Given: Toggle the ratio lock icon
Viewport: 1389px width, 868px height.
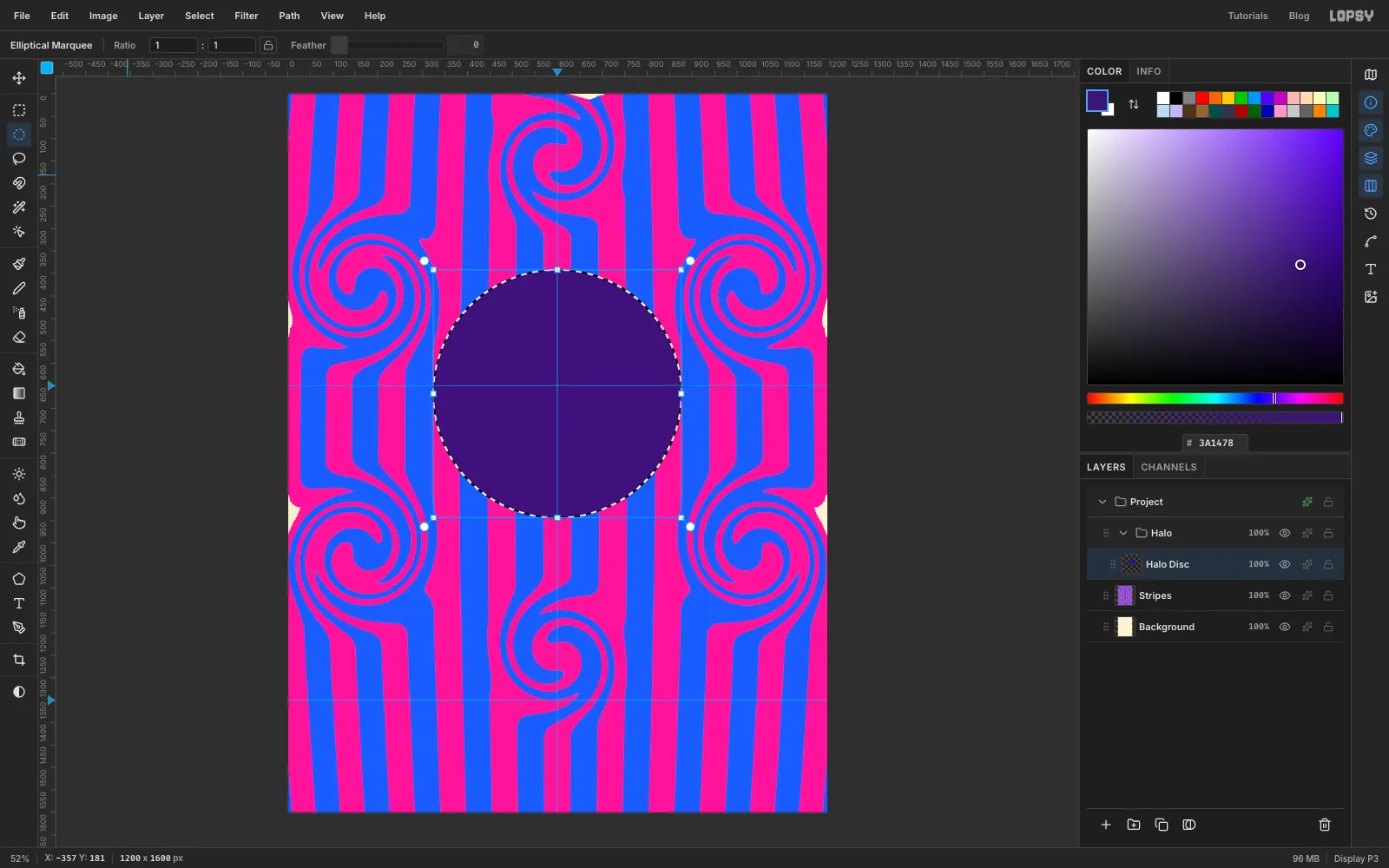Looking at the screenshot, I should click(268, 45).
